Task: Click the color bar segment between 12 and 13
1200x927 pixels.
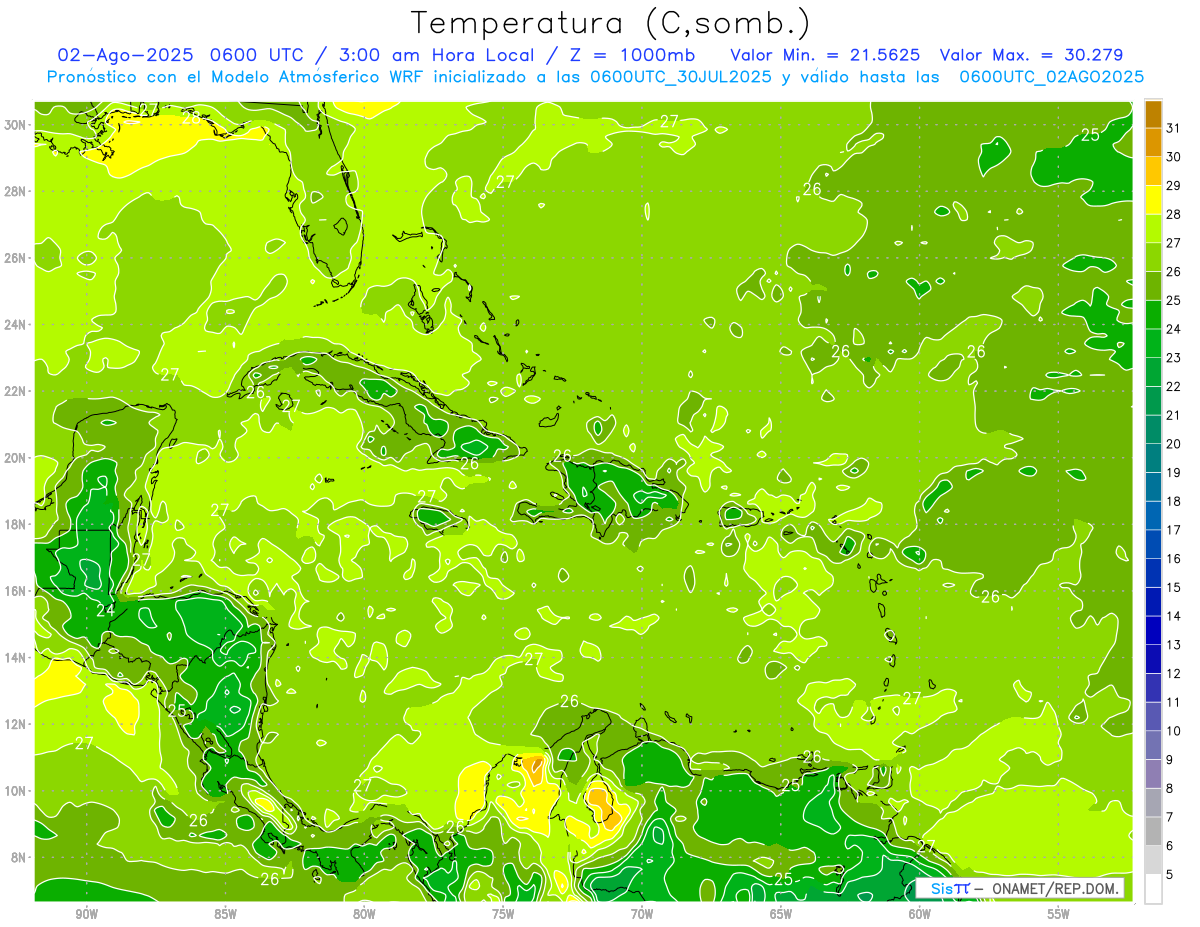Action: [x=1153, y=659]
